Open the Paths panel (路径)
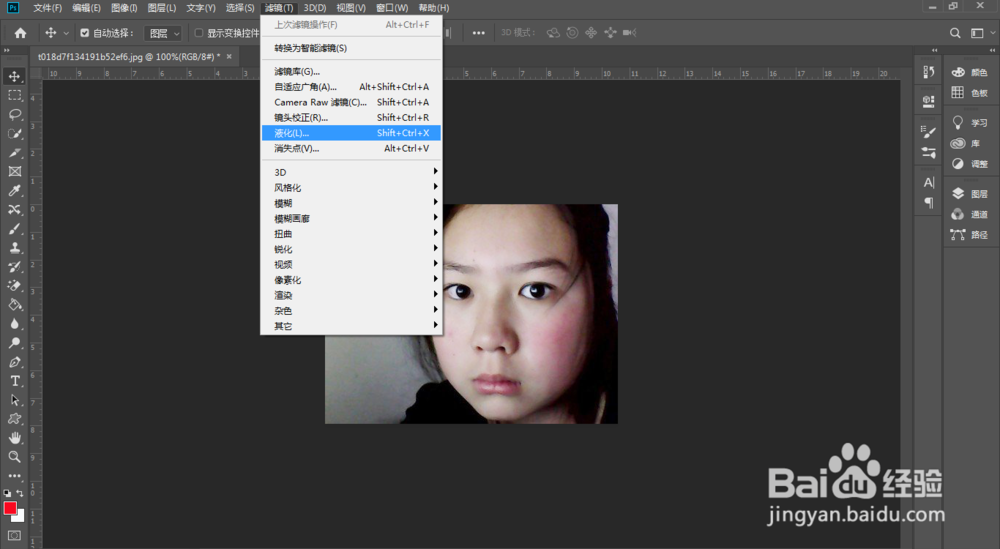This screenshot has width=1000, height=549. pos(969,235)
